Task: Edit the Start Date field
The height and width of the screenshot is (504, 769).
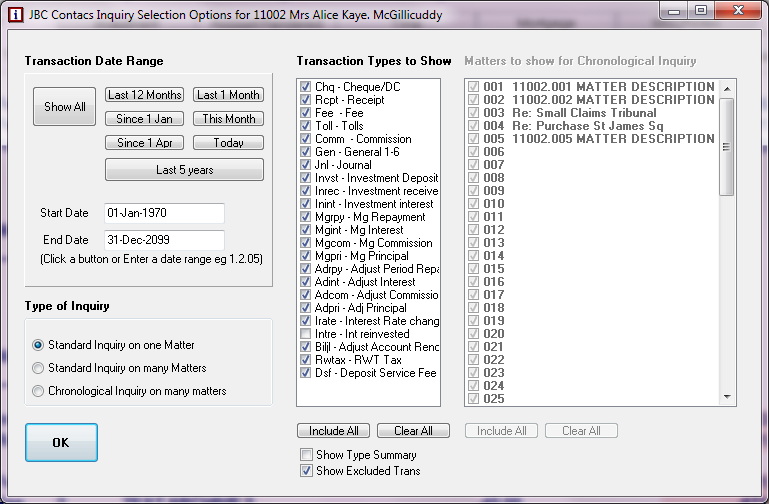Action: coord(163,213)
